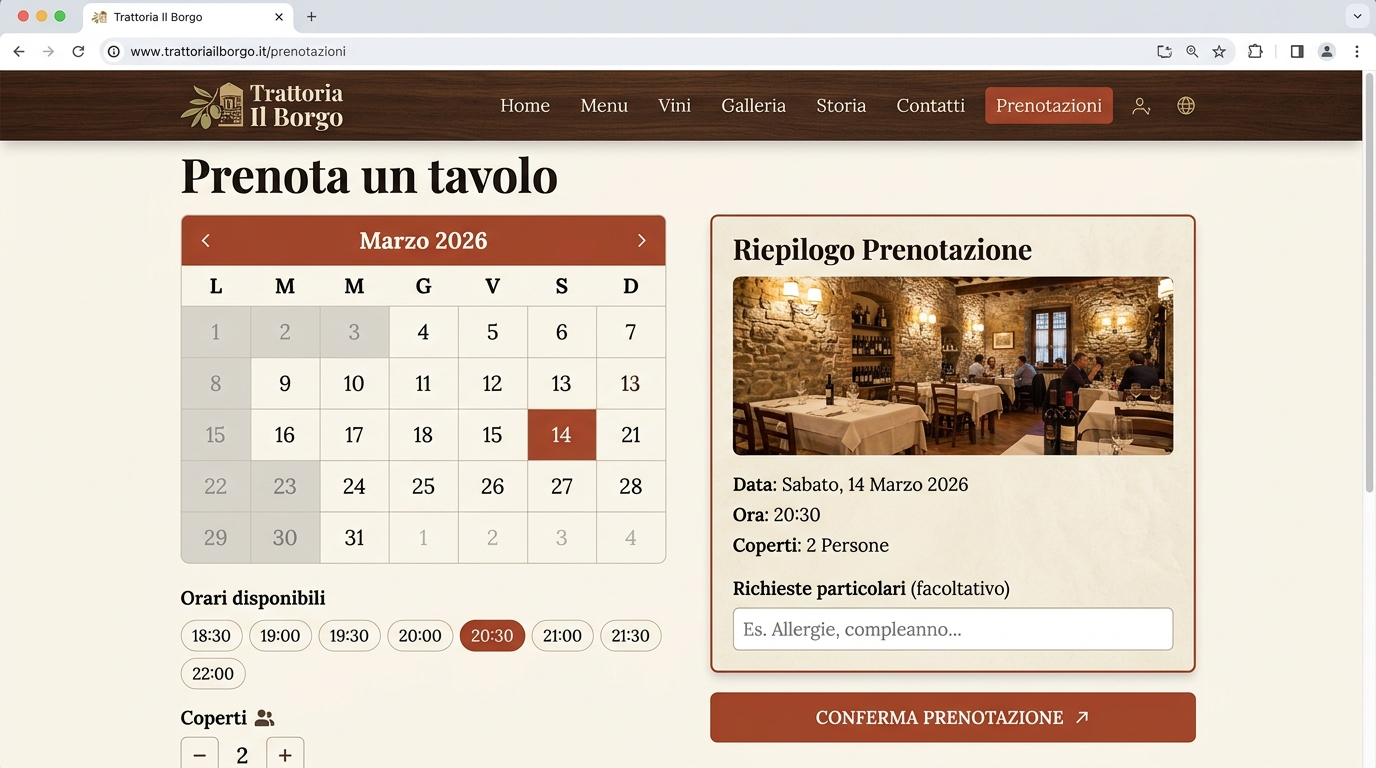Pick day 17 in the calendar
The image size is (1376, 768).
click(x=354, y=435)
